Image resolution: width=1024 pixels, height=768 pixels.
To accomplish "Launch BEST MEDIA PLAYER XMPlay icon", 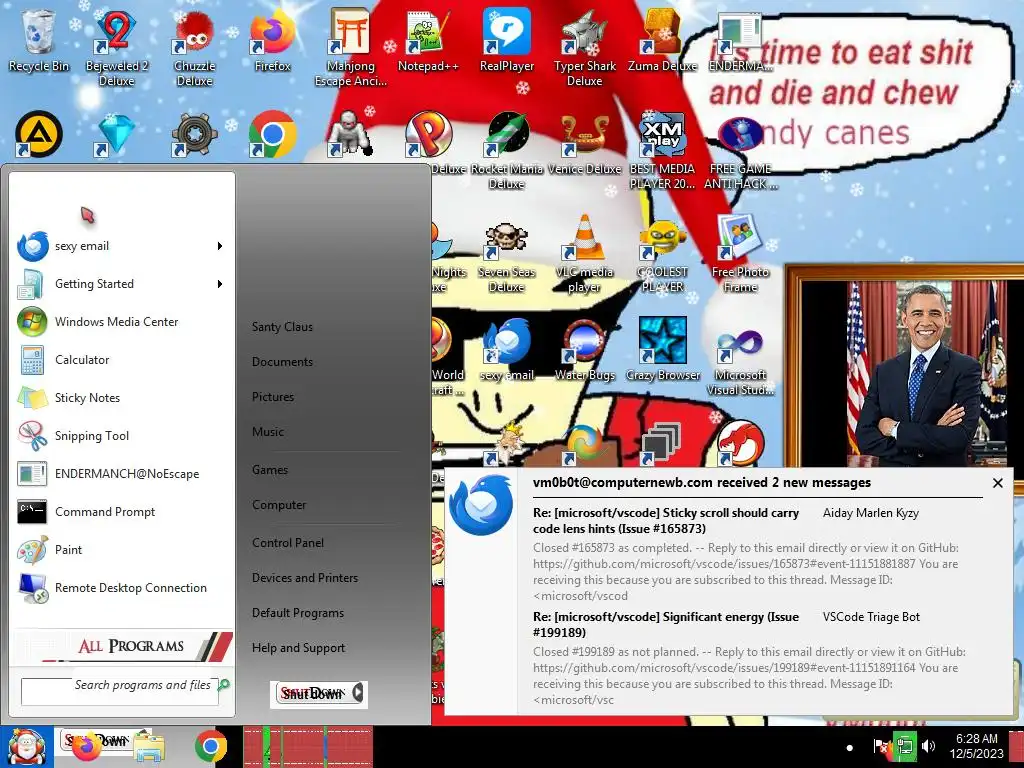I will 662,150.
